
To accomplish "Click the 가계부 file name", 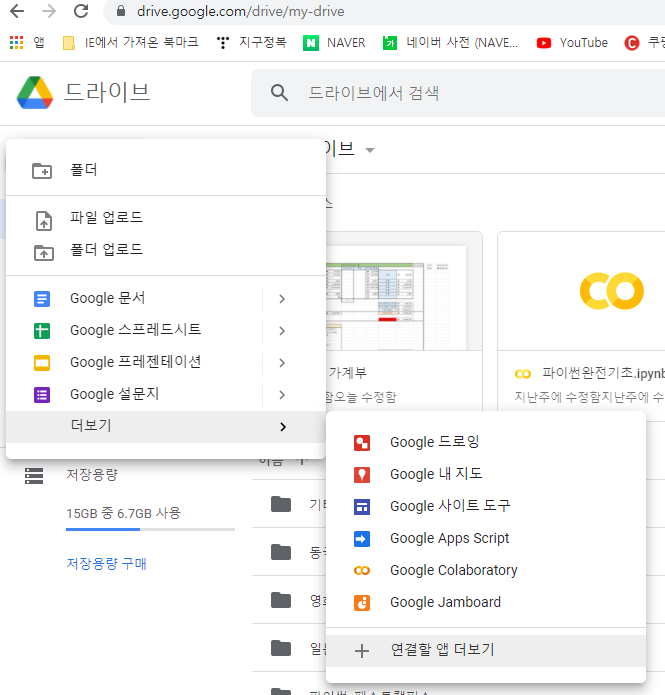I will coord(348,373).
